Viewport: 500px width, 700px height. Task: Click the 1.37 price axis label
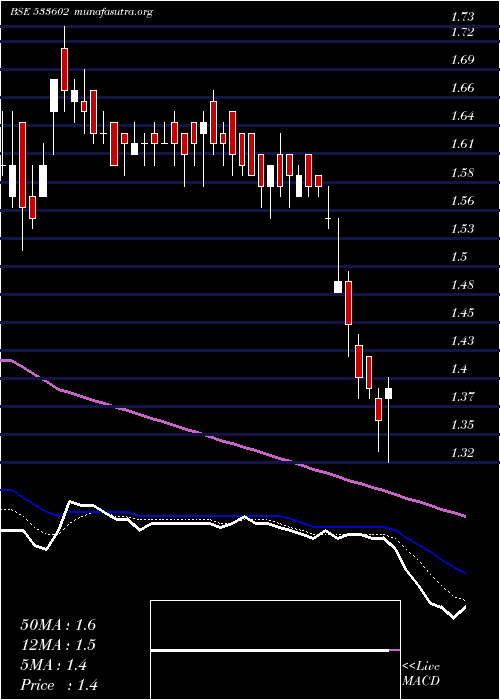[463, 396]
